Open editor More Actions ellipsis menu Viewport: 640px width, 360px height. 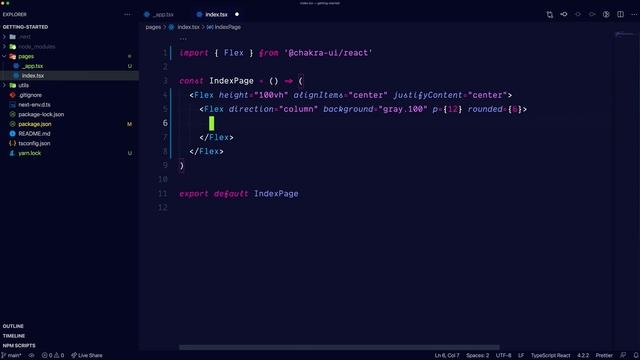point(634,14)
